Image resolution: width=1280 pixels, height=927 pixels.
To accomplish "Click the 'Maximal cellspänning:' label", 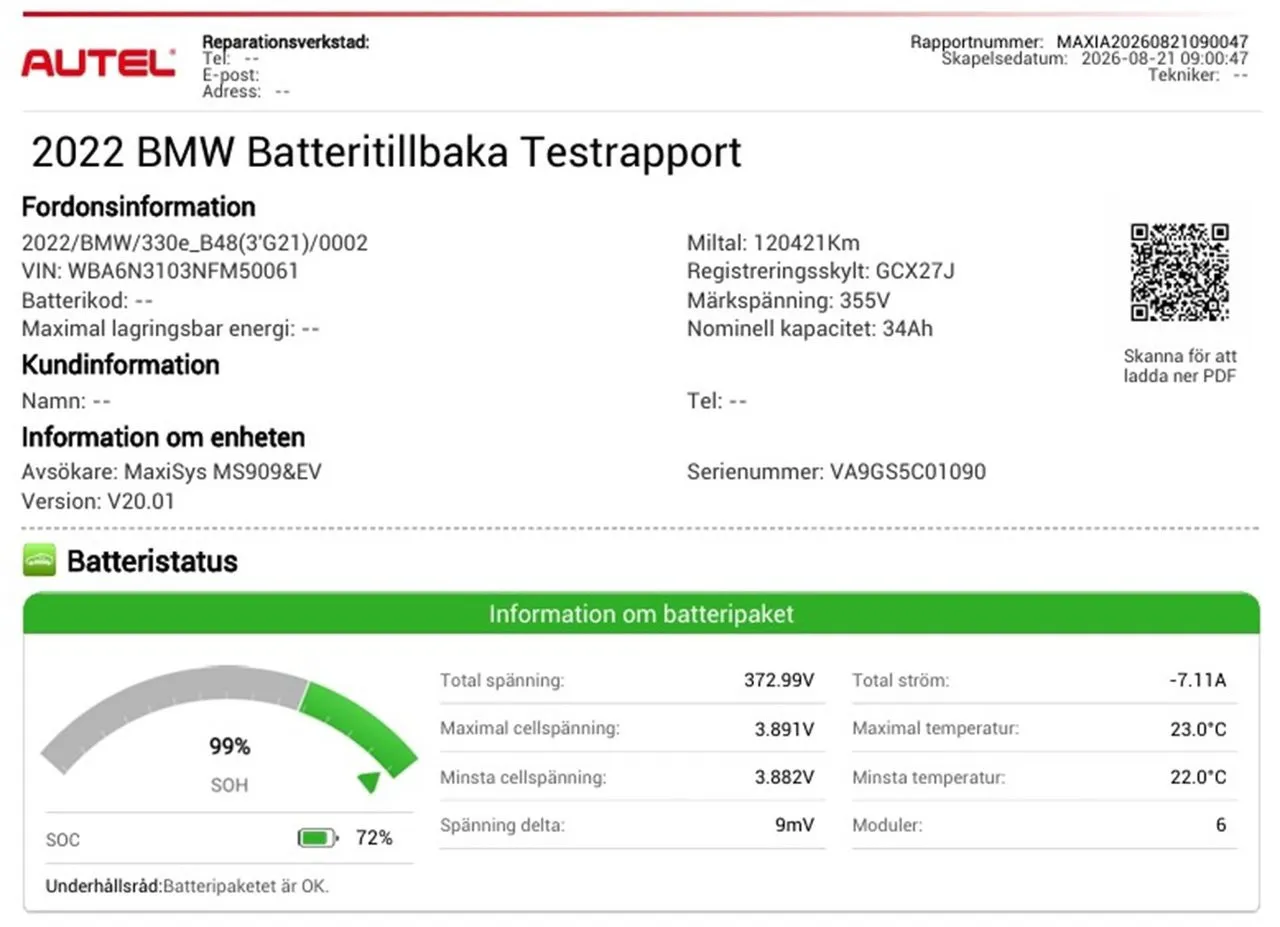I will tap(530, 728).
